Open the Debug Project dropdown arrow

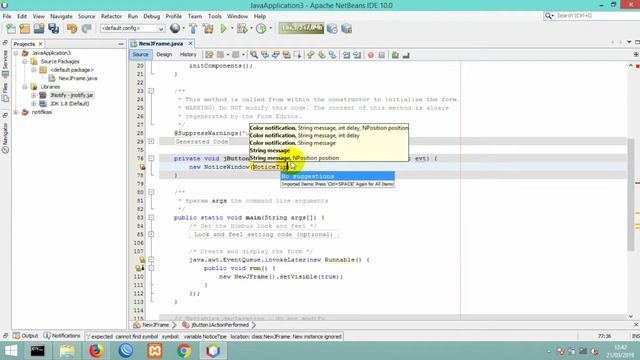point(251,29)
